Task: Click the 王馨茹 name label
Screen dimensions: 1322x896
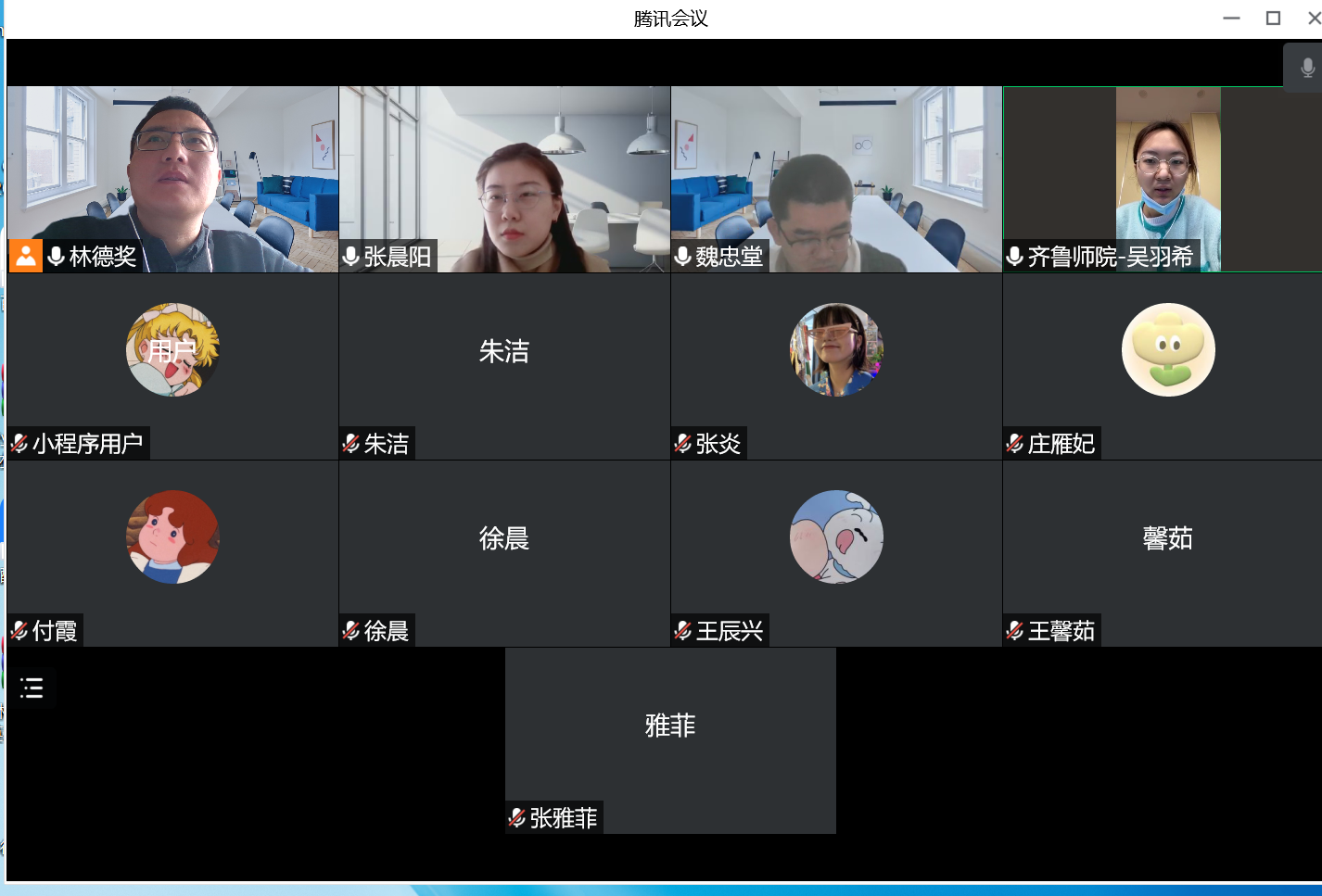Action: pyautogui.click(x=1061, y=631)
